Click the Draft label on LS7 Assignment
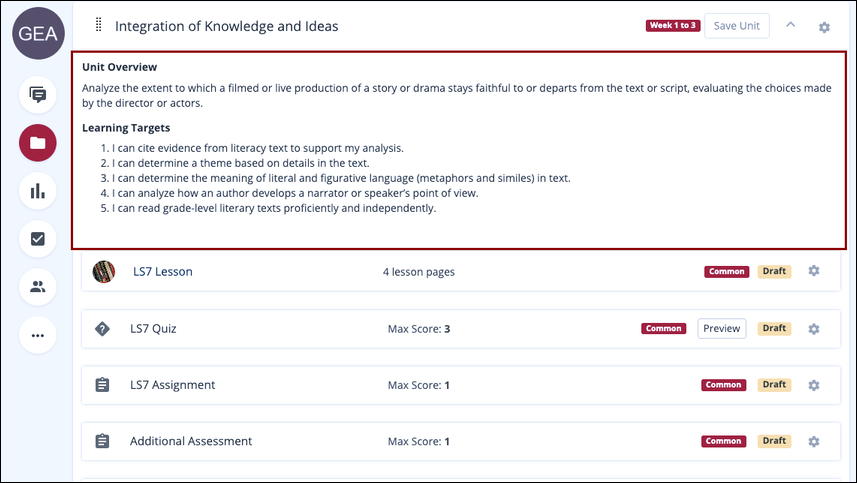857x483 pixels. pos(774,385)
